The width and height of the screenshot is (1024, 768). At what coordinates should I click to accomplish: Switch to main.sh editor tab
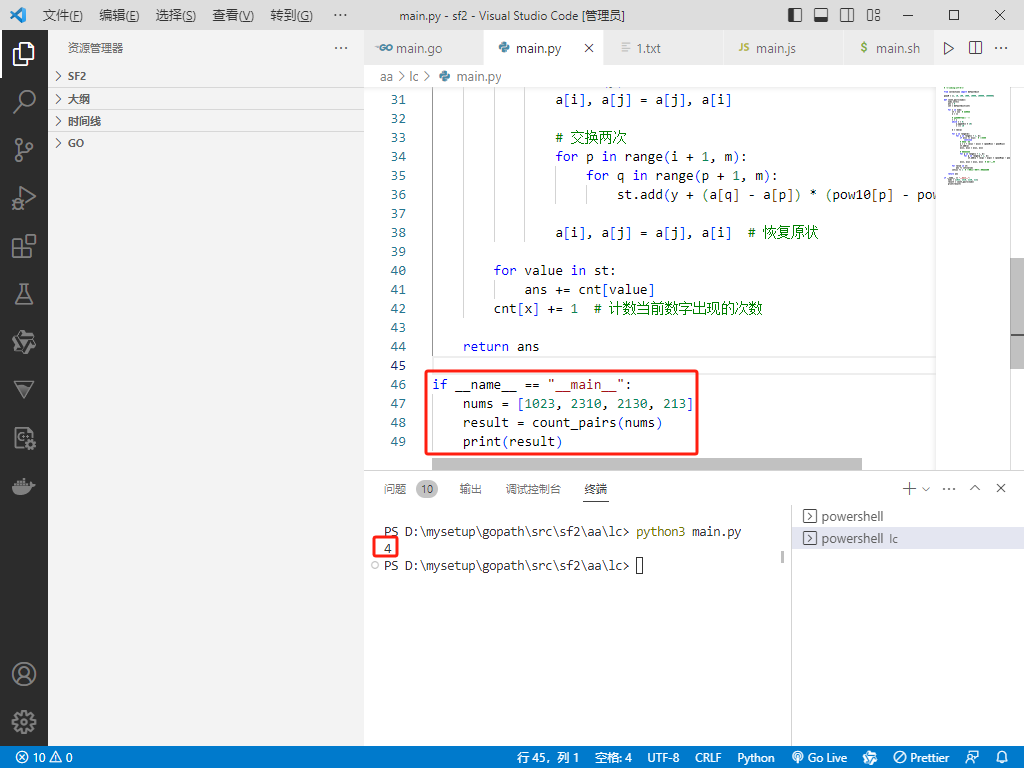[890, 48]
